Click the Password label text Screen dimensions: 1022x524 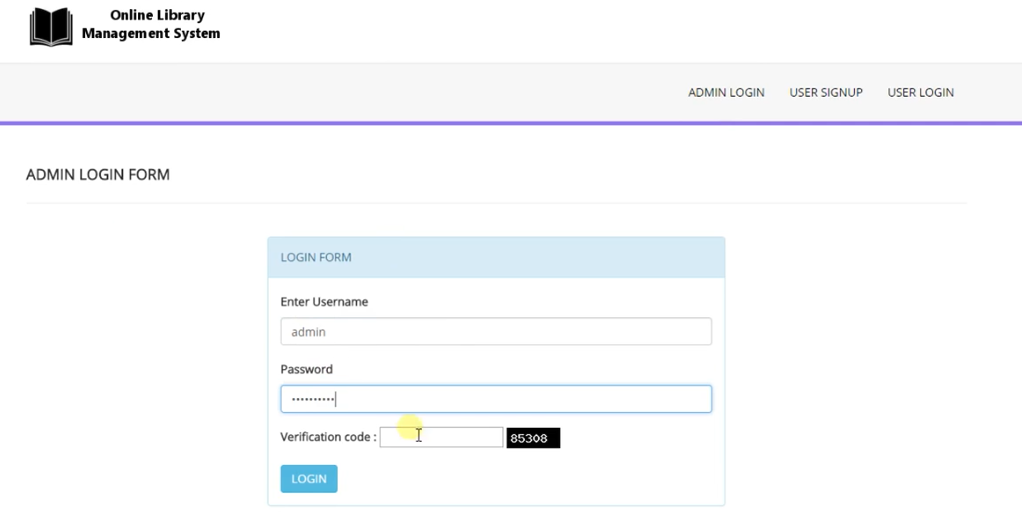pyautogui.click(x=306, y=370)
